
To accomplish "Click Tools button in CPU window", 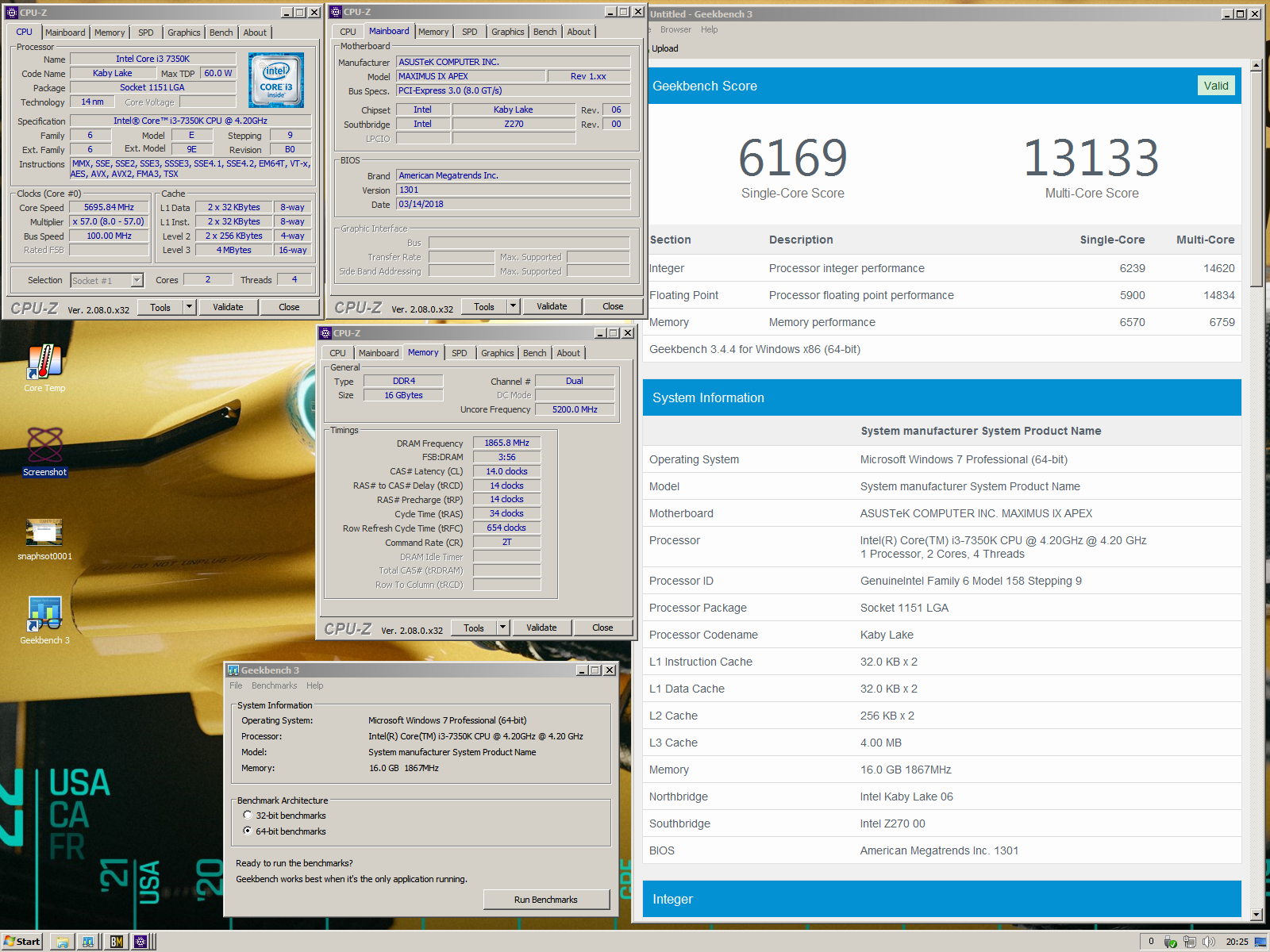I will pyautogui.click(x=160, y=307).
